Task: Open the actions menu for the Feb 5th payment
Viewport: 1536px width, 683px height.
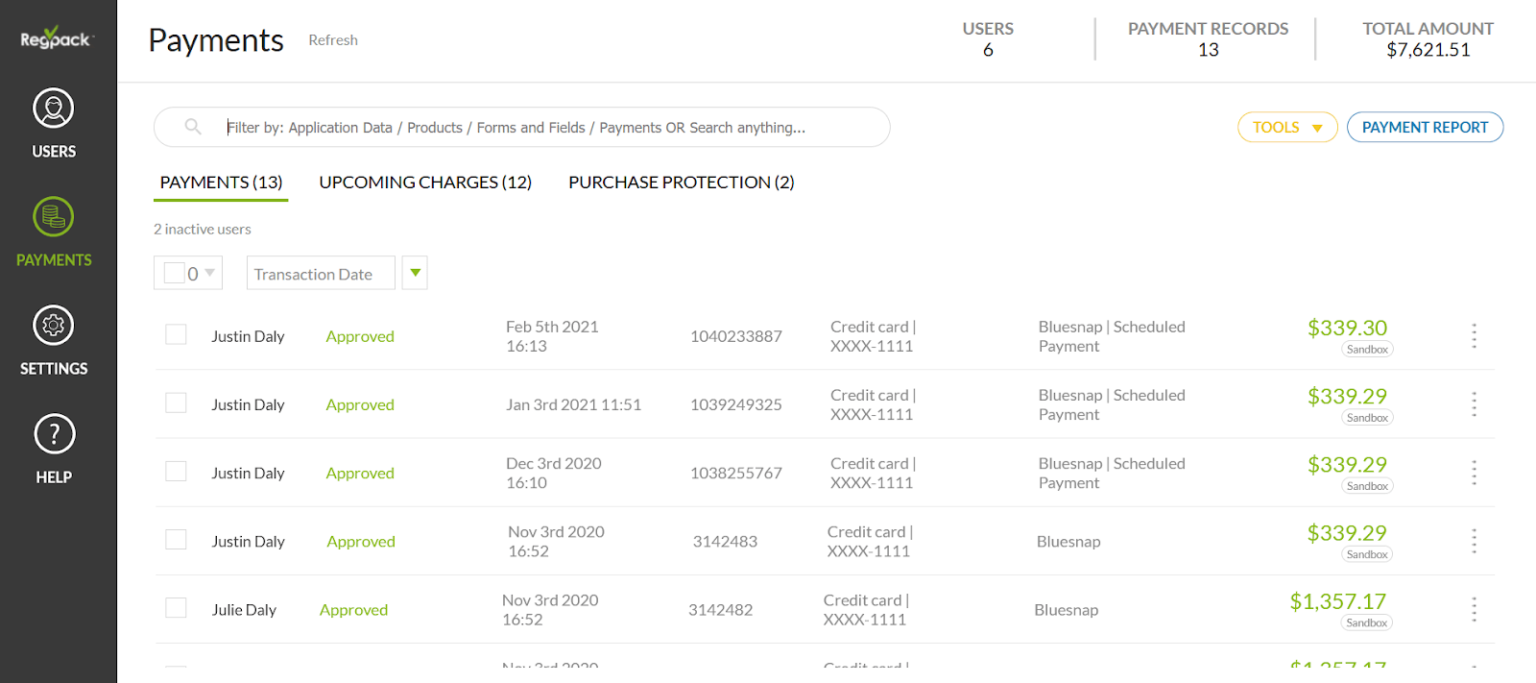Action: pos(1474,337)
